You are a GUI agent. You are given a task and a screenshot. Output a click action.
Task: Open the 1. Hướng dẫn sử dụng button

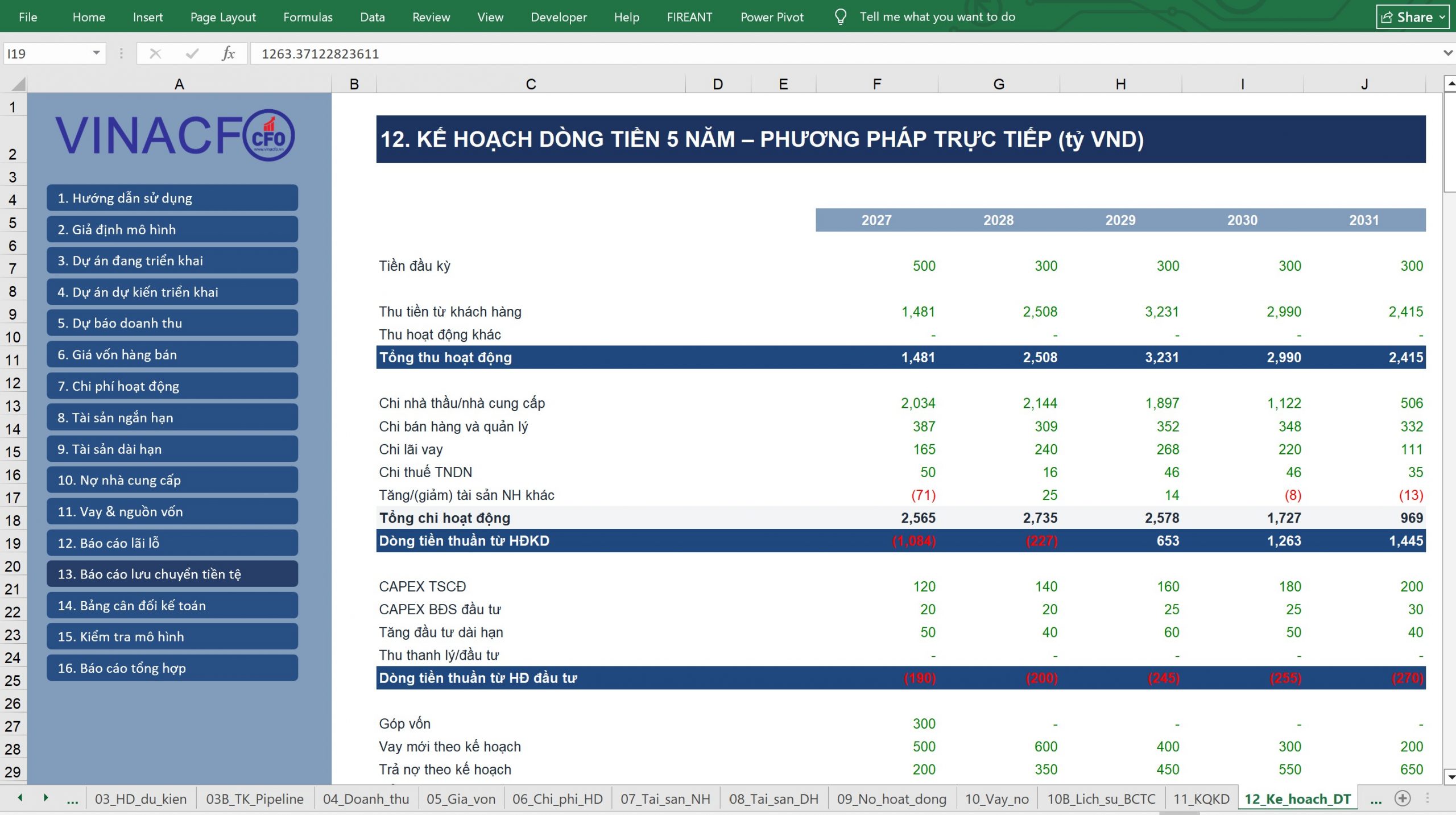click(172, 198)
